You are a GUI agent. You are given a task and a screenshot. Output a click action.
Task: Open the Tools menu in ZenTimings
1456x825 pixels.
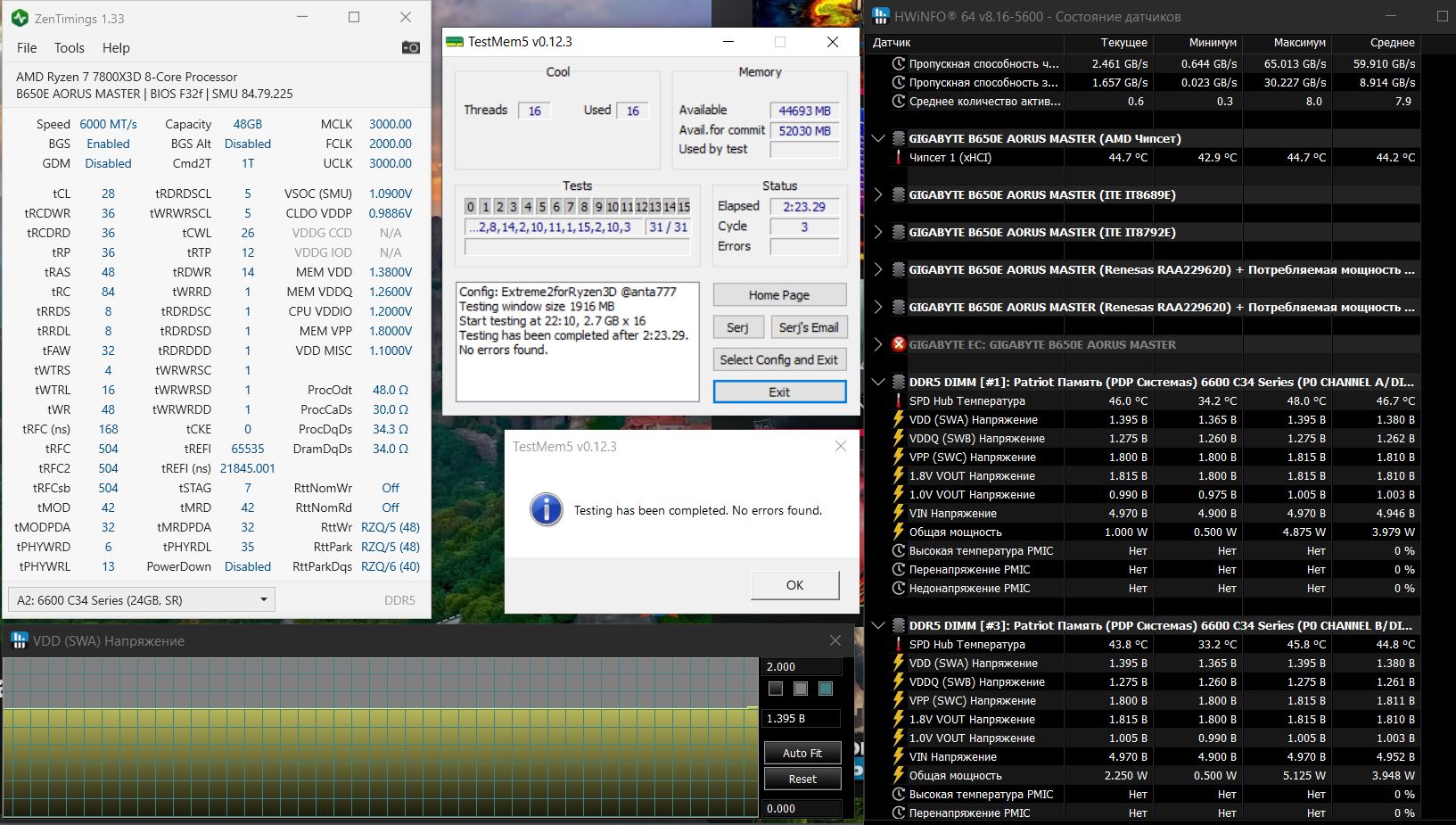point(69,47)
